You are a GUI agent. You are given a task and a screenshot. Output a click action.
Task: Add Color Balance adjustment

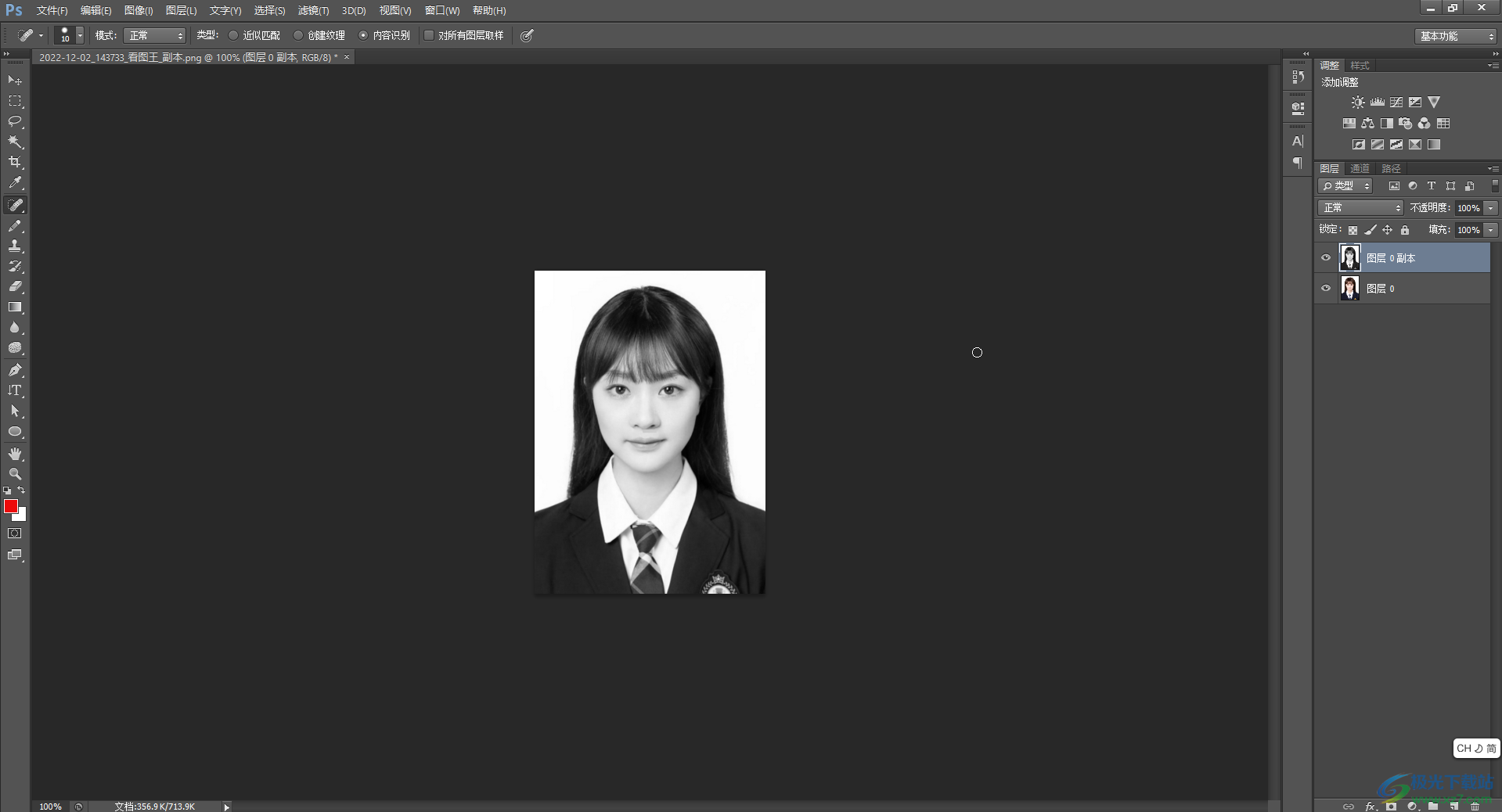[1367, 124]
